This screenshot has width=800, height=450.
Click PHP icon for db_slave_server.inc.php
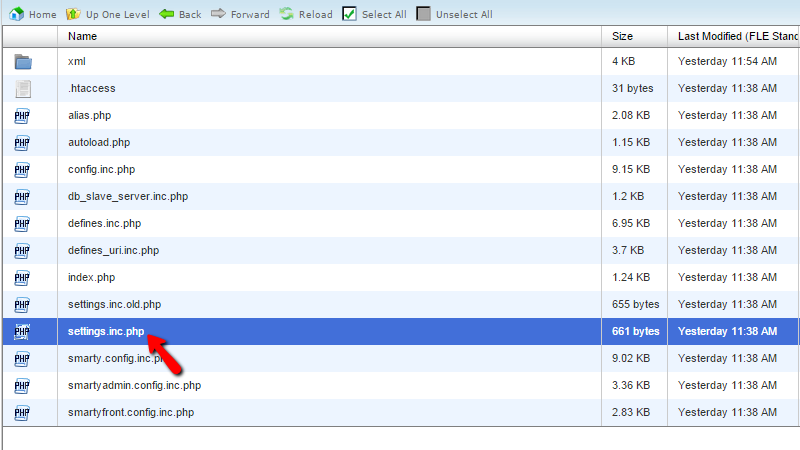[22, 197]
